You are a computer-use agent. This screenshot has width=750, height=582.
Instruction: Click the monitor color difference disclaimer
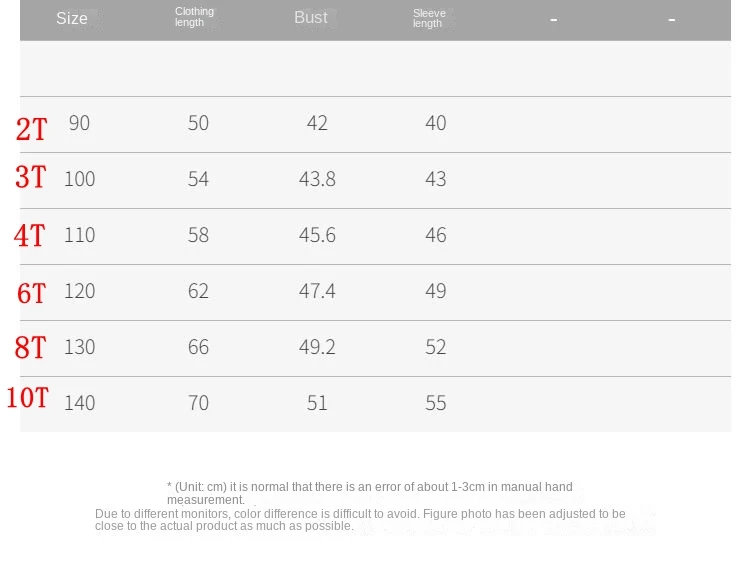[x=360, y=520]
